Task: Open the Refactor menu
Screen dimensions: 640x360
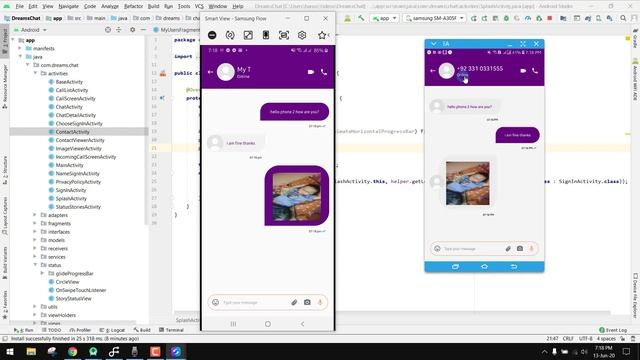Action: click(133, 7)
